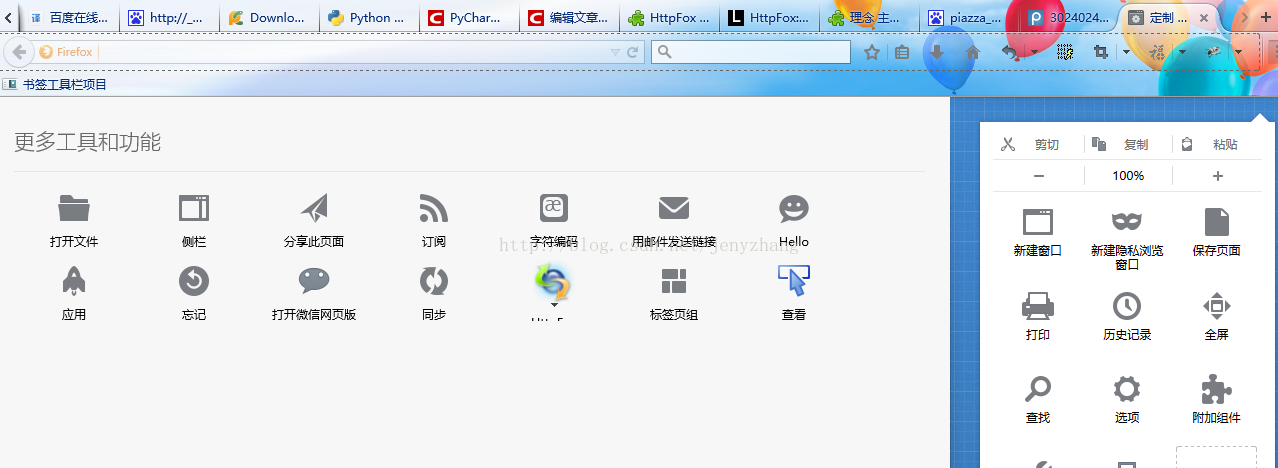Click the home icon in the toolbar
Image resolution: width=1278 pixels, height=468 pixels.
tap(972, 52)
